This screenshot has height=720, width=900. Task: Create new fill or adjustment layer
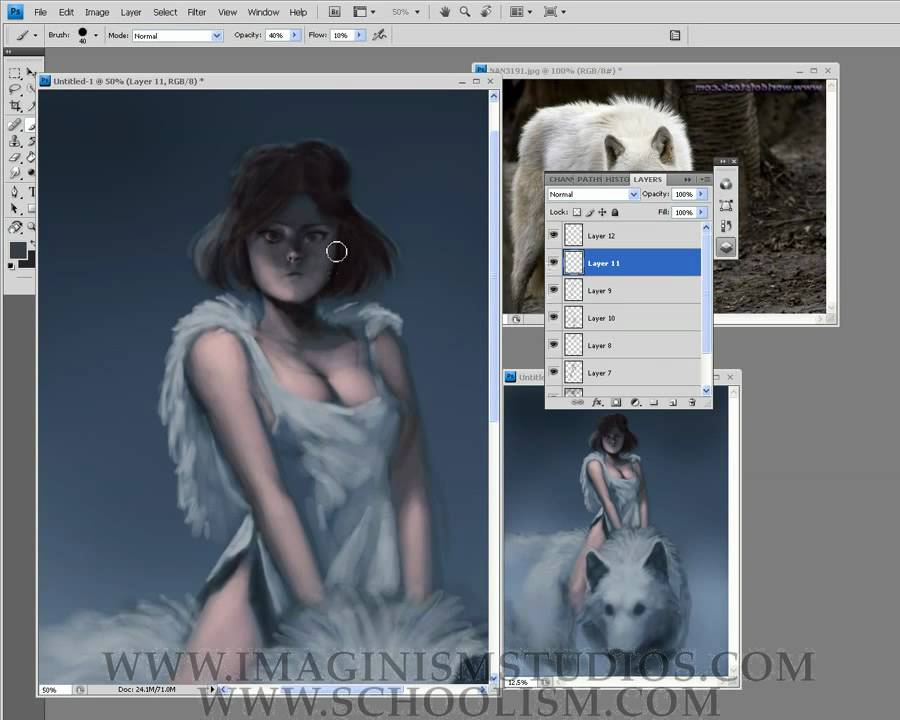pyautogui.click(x=635, y=402)
